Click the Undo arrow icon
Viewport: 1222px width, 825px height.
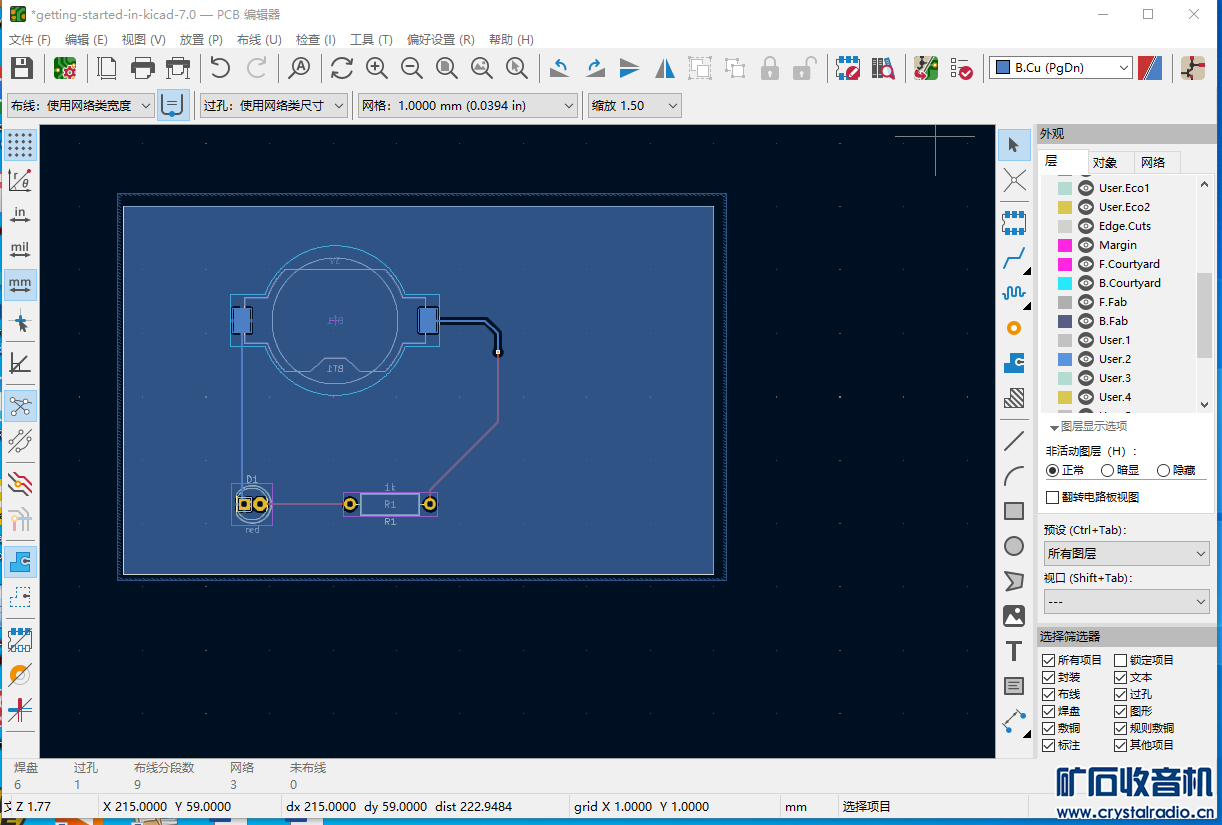coord(220,68)
